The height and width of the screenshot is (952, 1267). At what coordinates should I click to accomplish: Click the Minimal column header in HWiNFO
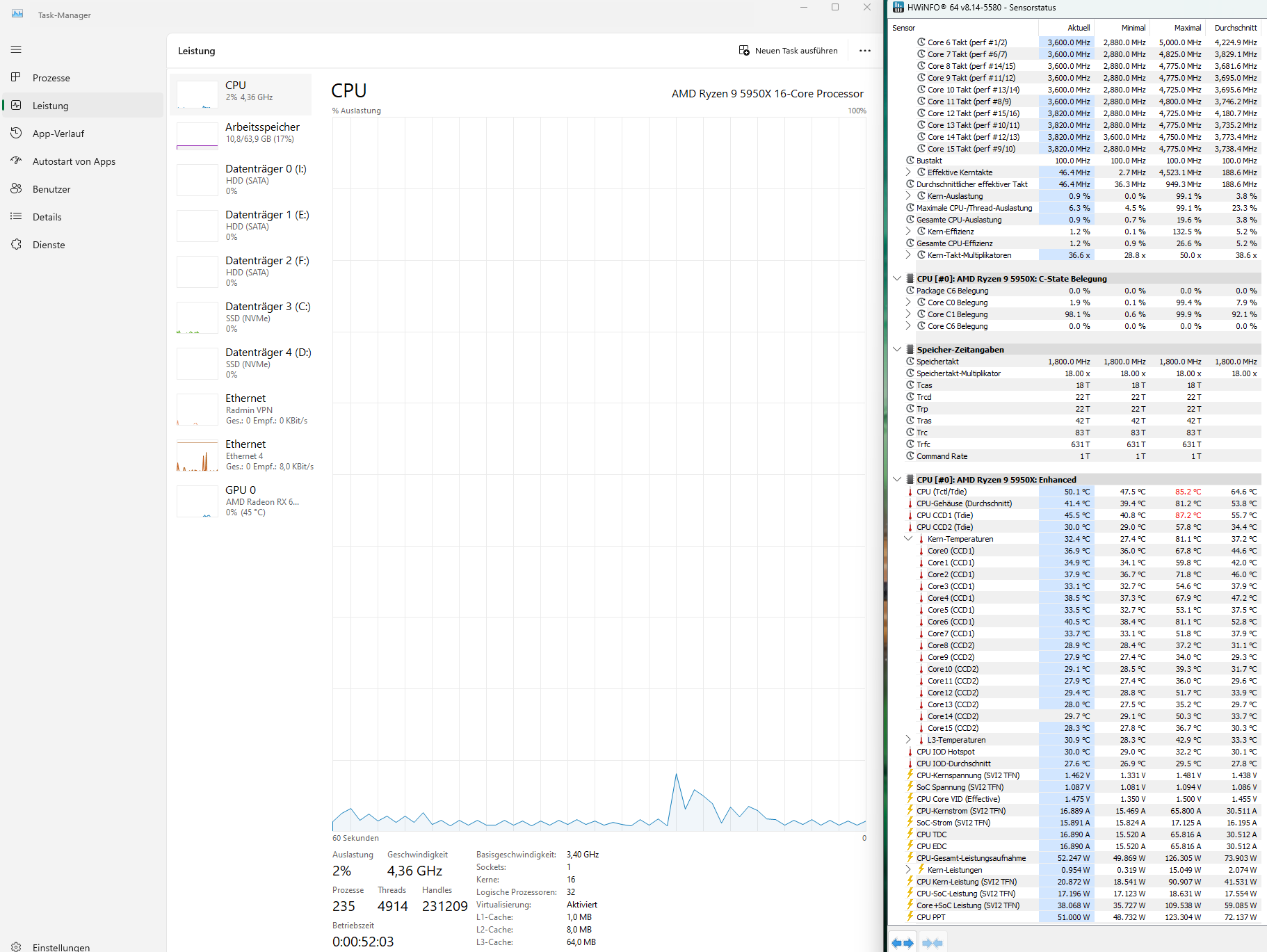click(1122, 28)
